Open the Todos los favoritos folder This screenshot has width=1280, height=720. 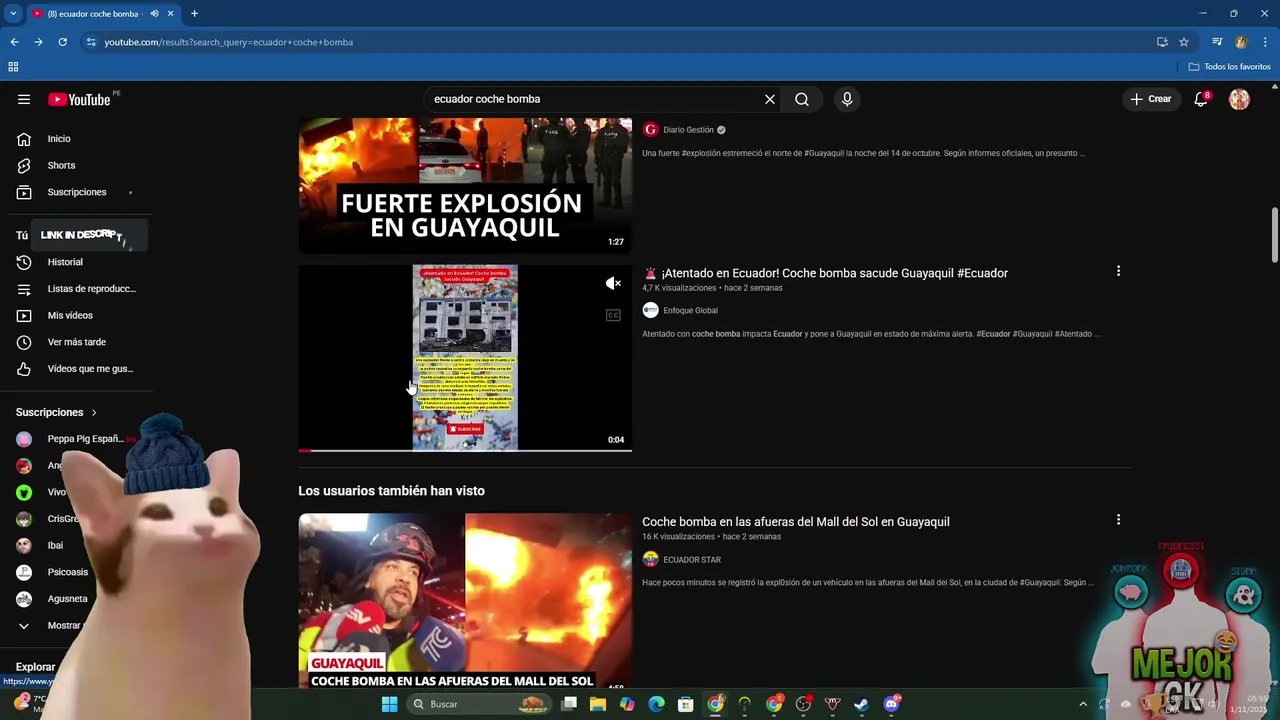coord(1230,67)
